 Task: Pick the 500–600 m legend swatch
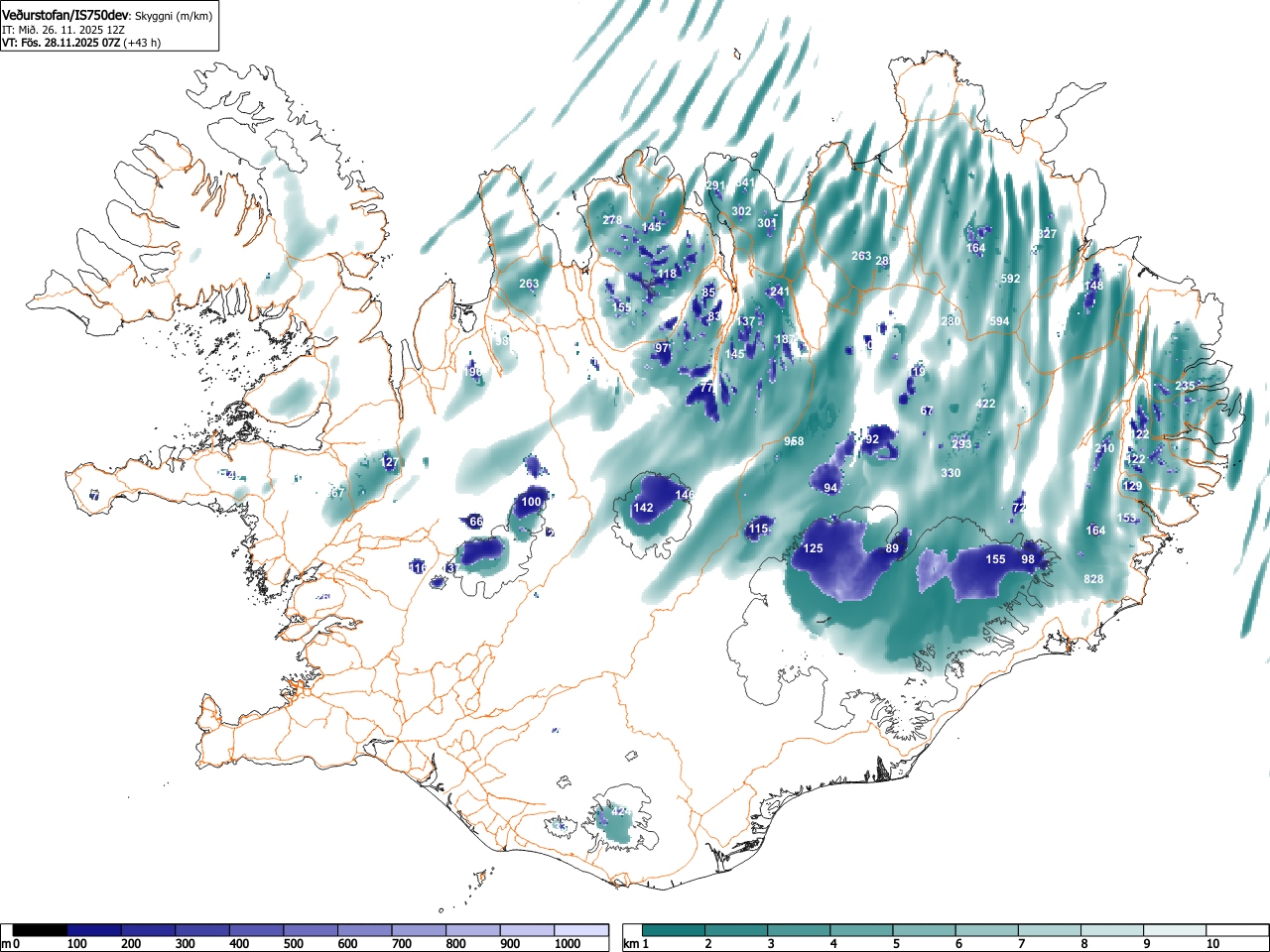pyautogui.click(x=311, y=930)
